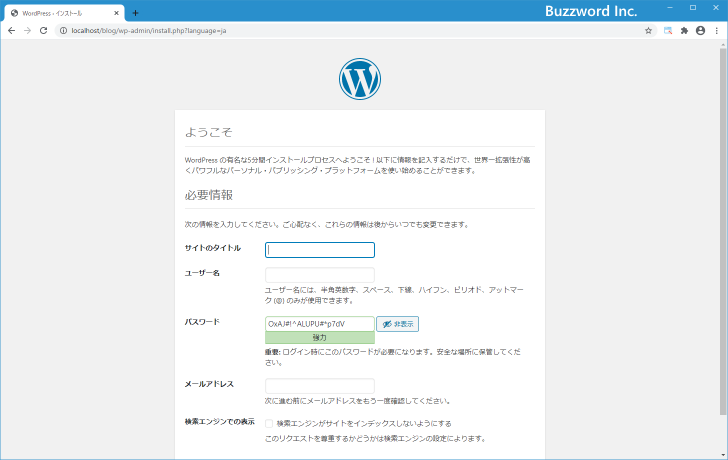This screenshot has height=460, width=728.
Task: Click the パスワード field
Action: [x=320, y=324]
